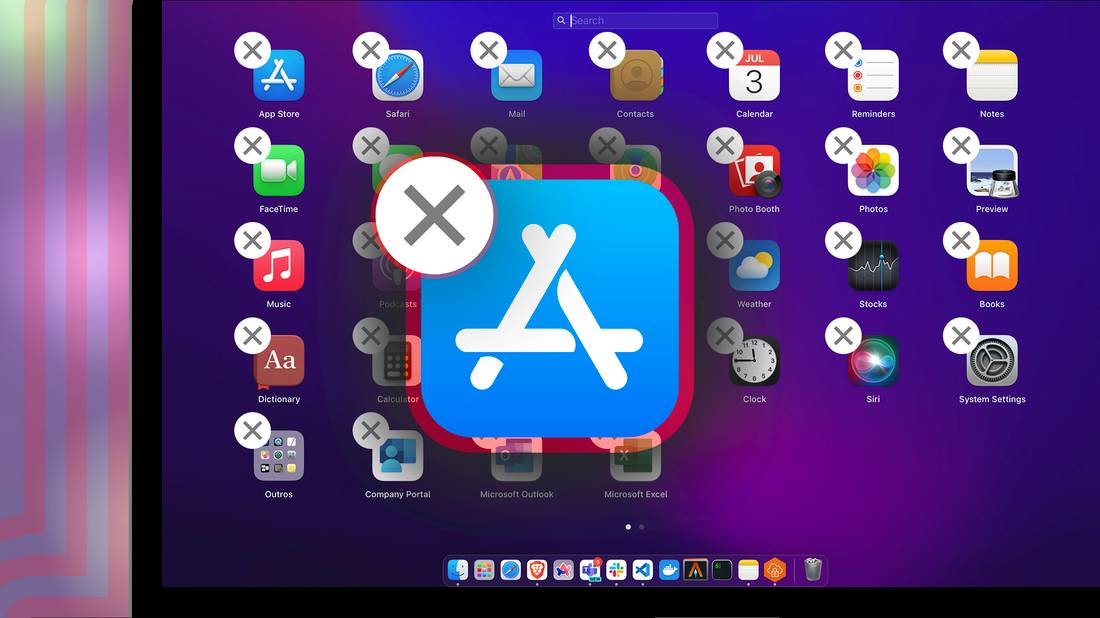Remove Preview via its X badge
Image resolution: width=1100 pixels, height=618 pixels.
point(961,146)
